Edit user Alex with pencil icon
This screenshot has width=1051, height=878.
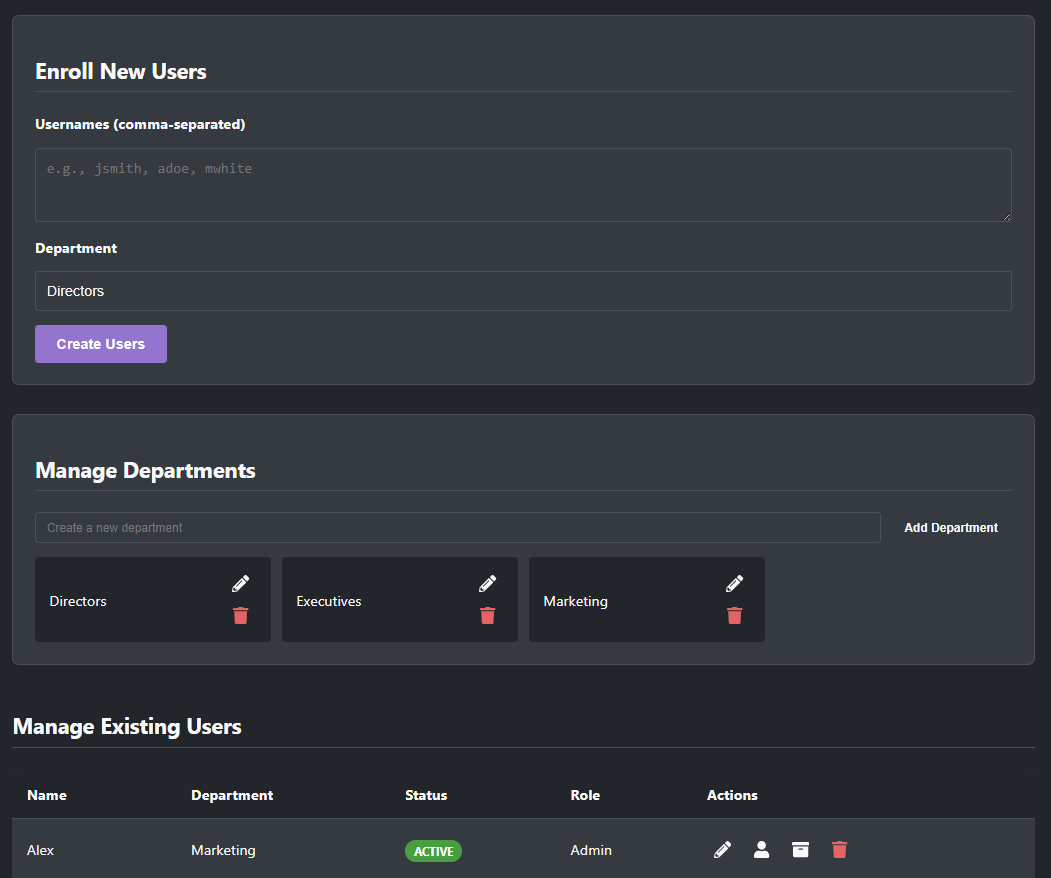point(723,850)
